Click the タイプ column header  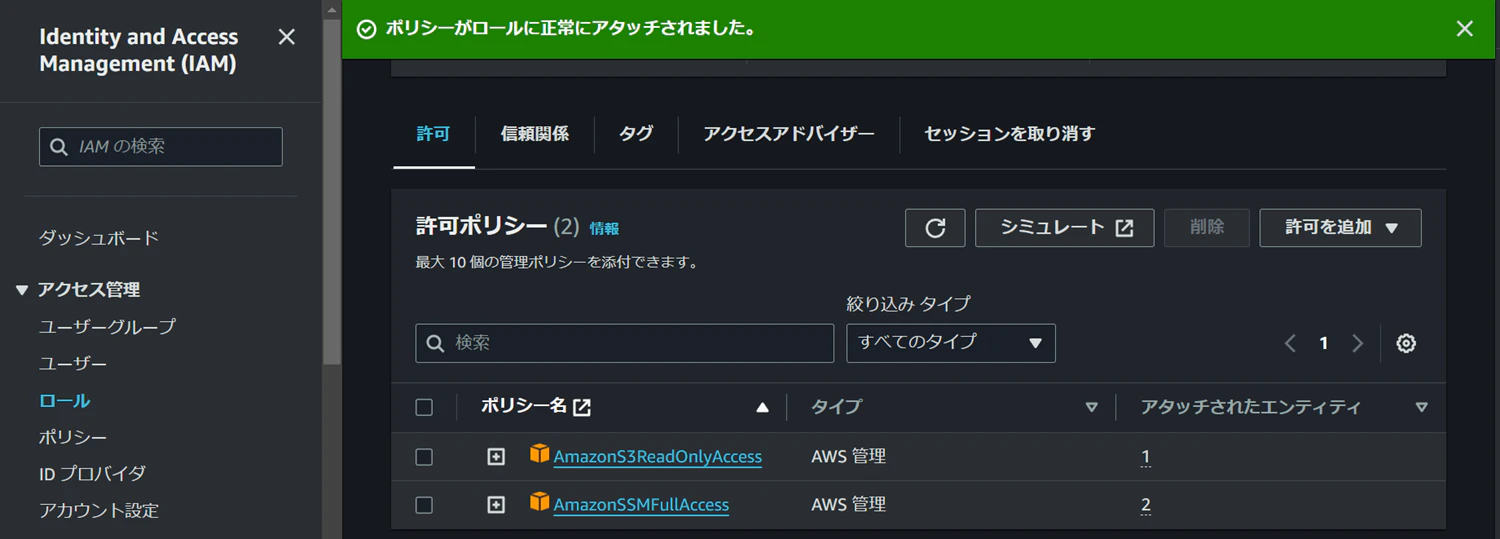tap(836, 407)
